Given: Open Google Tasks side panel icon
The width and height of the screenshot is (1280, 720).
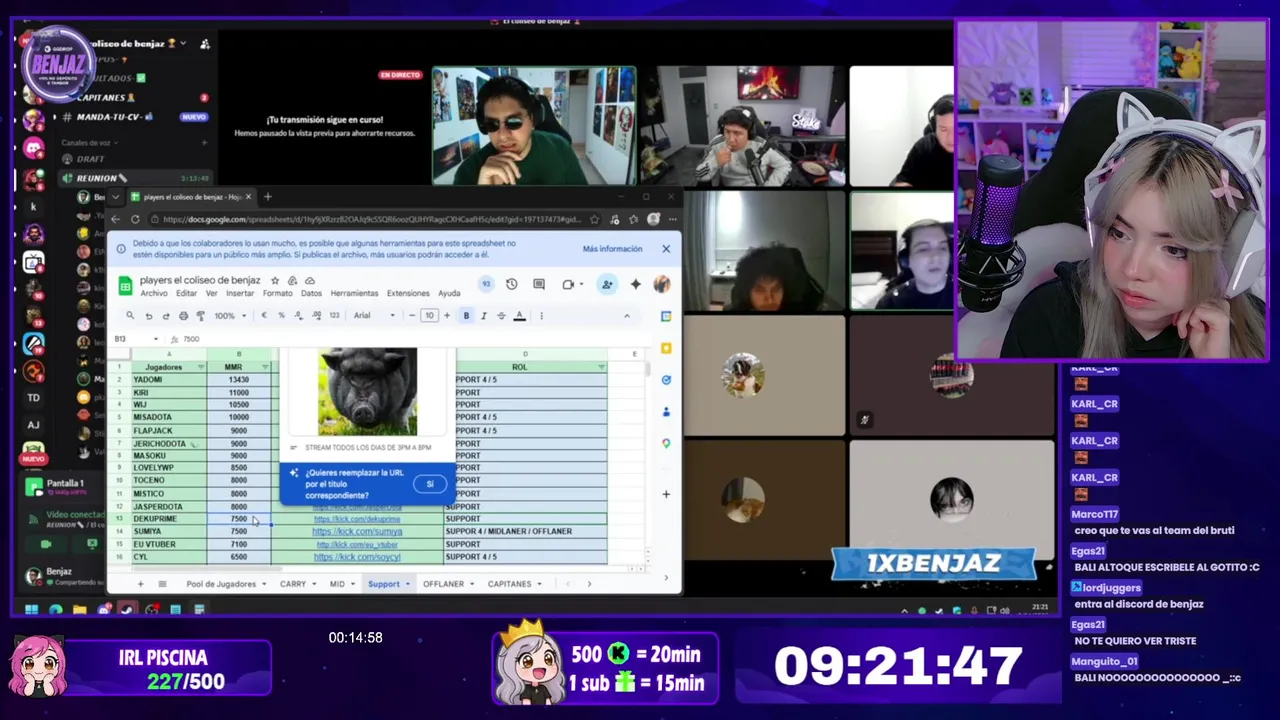Looking at the screenshot, I should (x=666, y=380).
